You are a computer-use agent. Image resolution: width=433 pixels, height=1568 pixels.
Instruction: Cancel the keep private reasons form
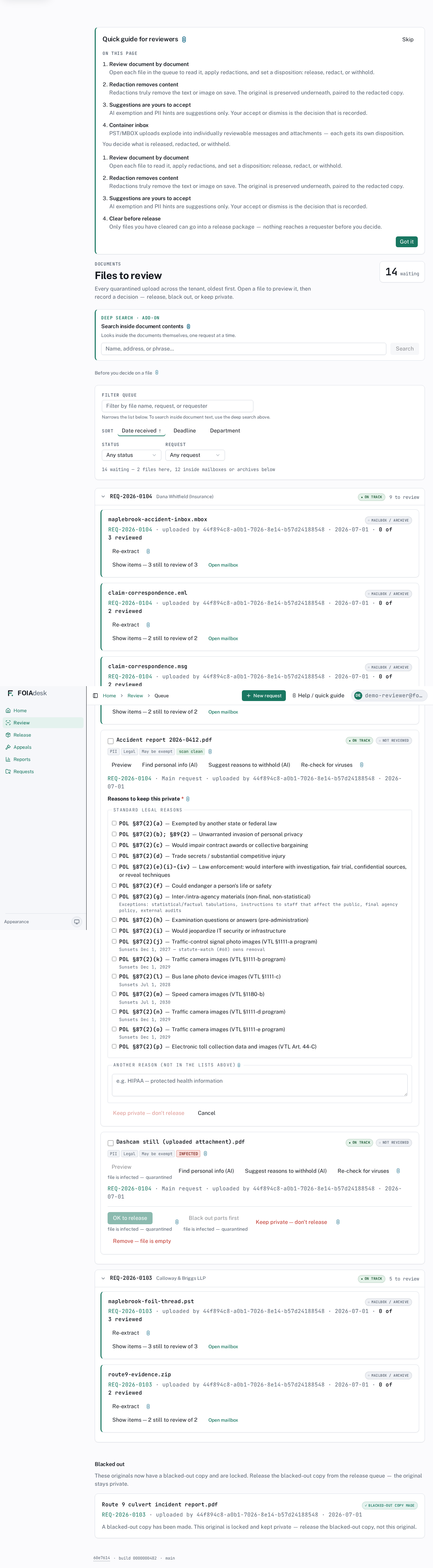[206, 1113]
